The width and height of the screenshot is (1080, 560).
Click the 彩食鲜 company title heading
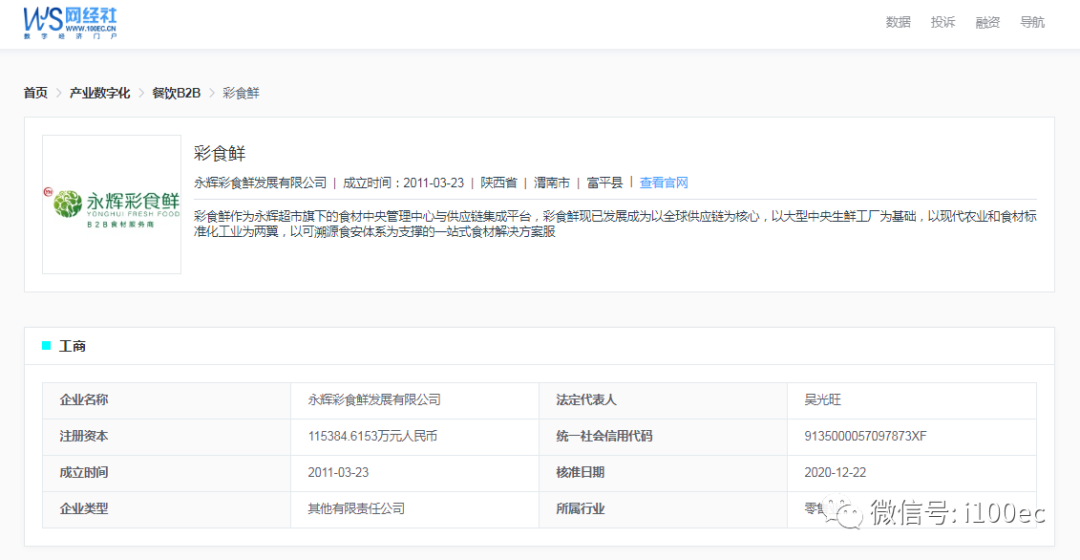pyautogui.click(x=219, y=154)
